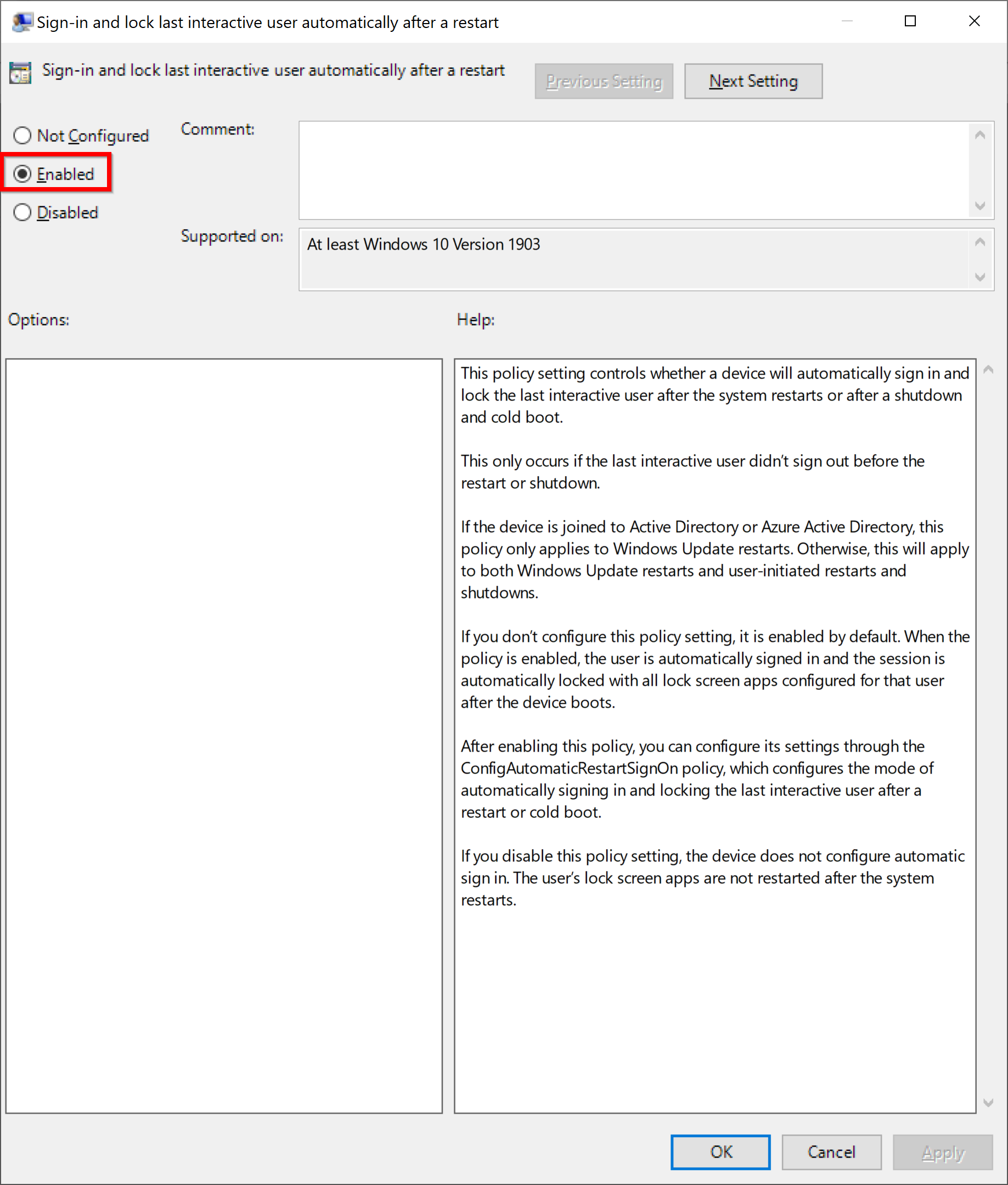Click the Supported on field text
1008x1185 pixels.
pos(423,244)
